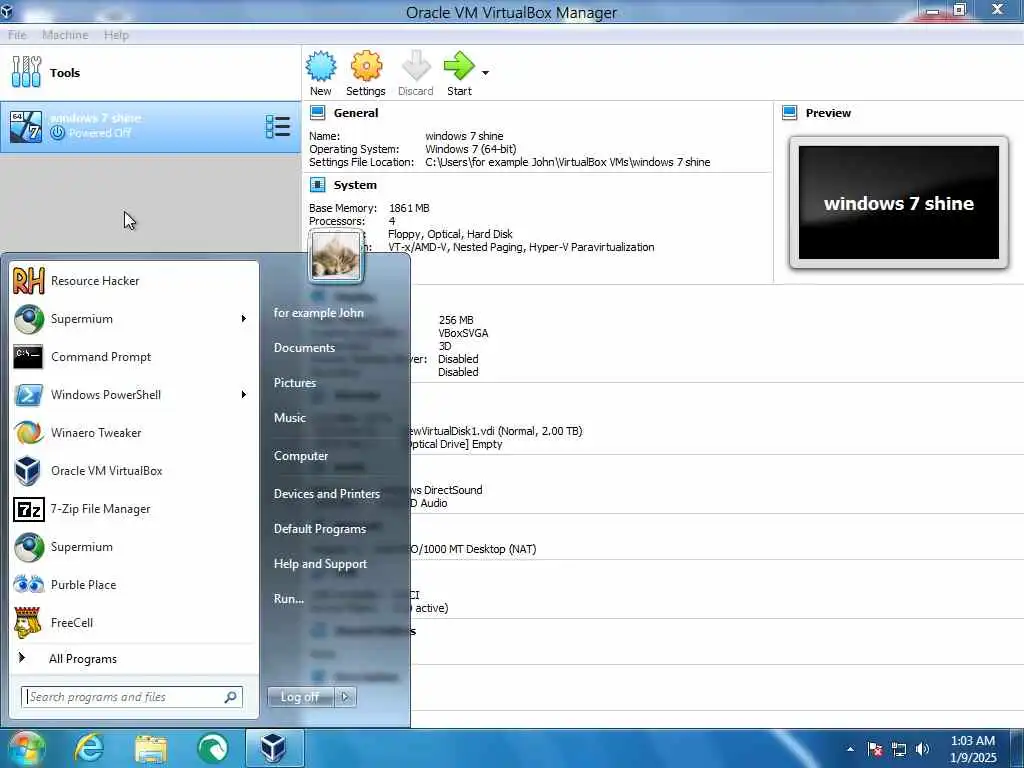
Task: Expand the Supermium jump list arrow
Action: tap(244, 319)
